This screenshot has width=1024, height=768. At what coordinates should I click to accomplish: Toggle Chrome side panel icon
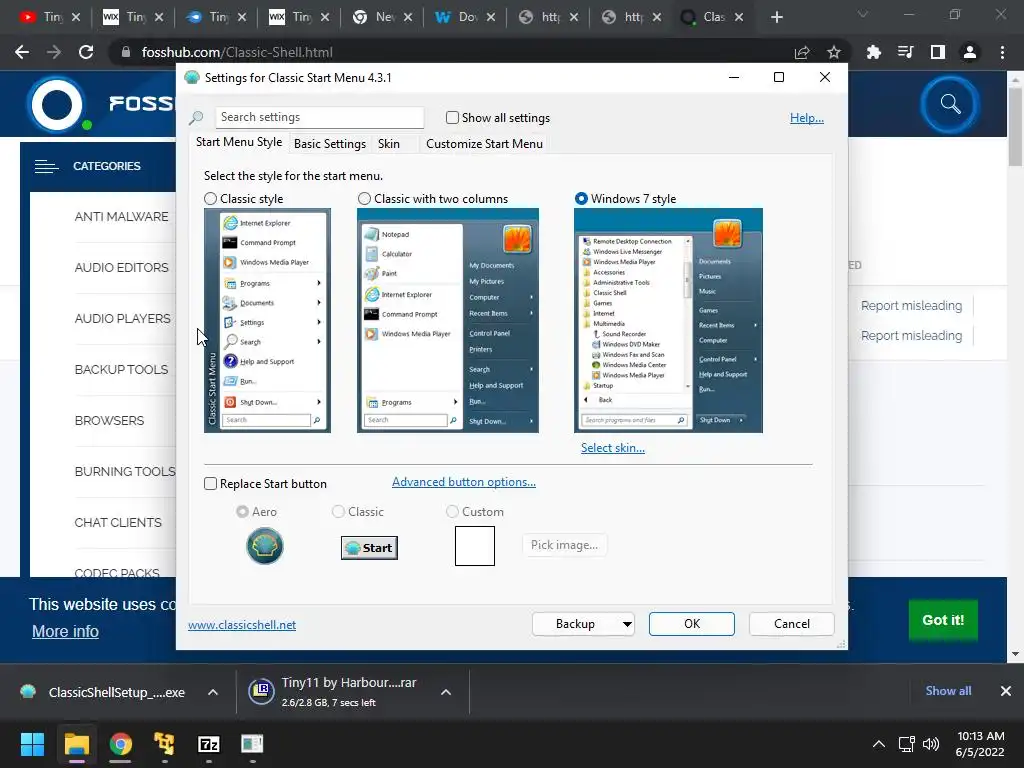938,52
